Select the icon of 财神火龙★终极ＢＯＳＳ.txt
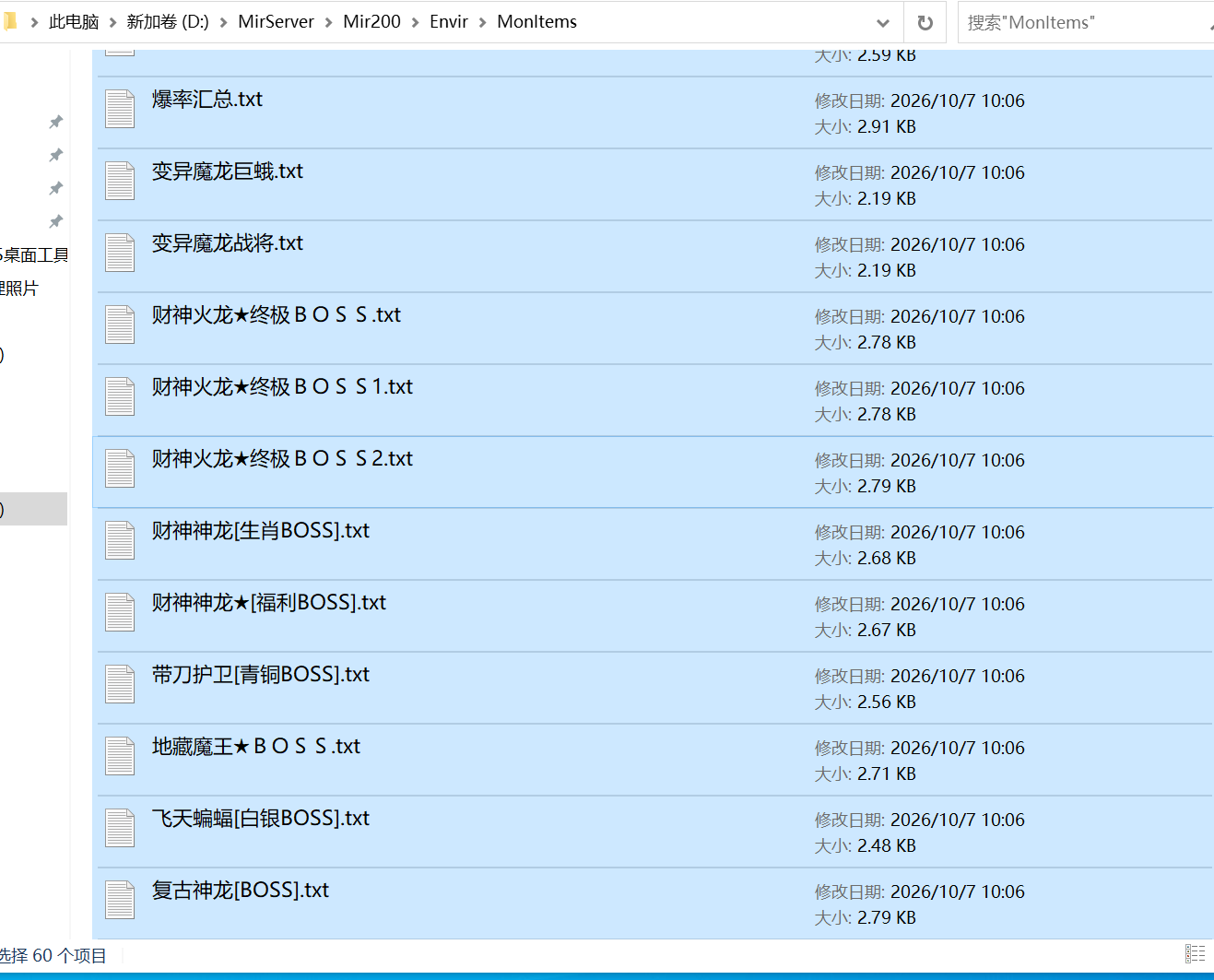Image resolution: width=1214 pixels, height=980 pixels. tap(120, 325)
